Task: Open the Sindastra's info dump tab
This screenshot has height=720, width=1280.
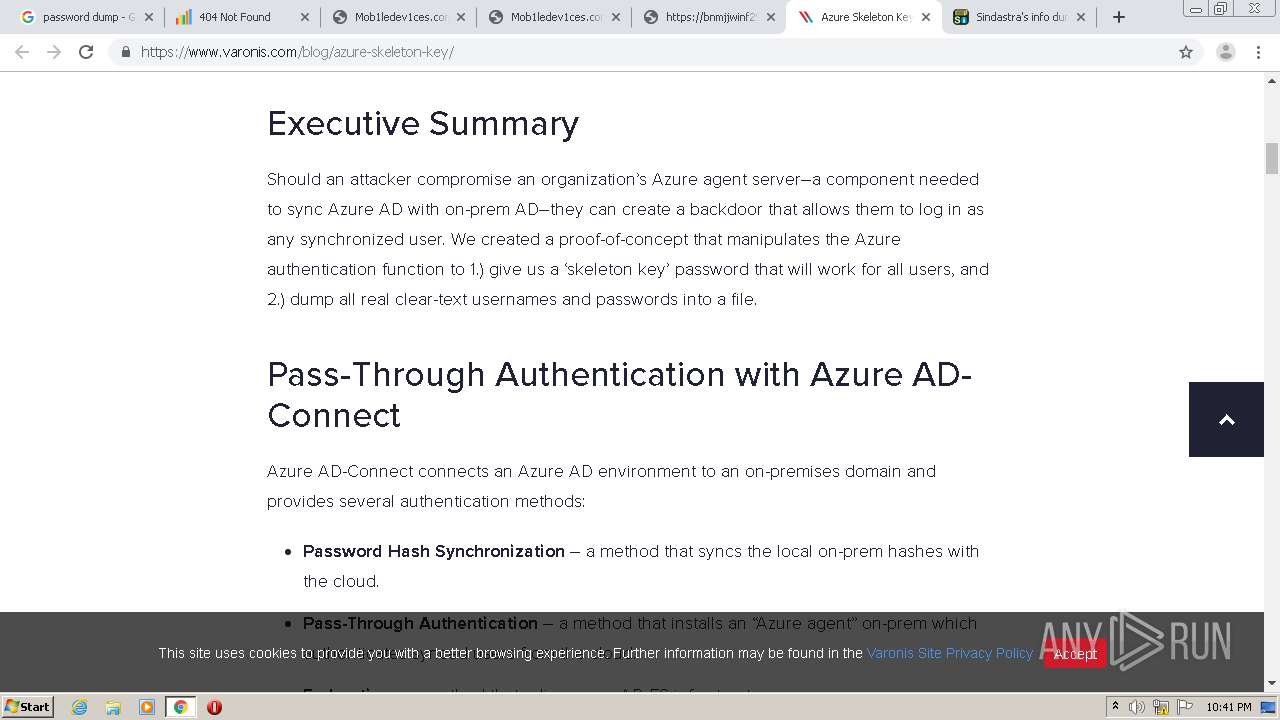Action: tap(1021, 17)
